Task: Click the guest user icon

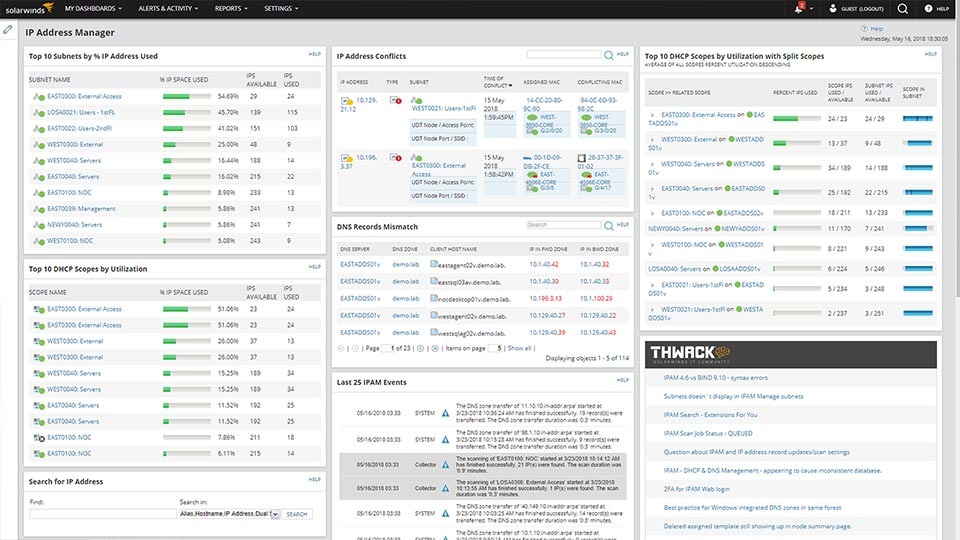Action: click(833, 9)
